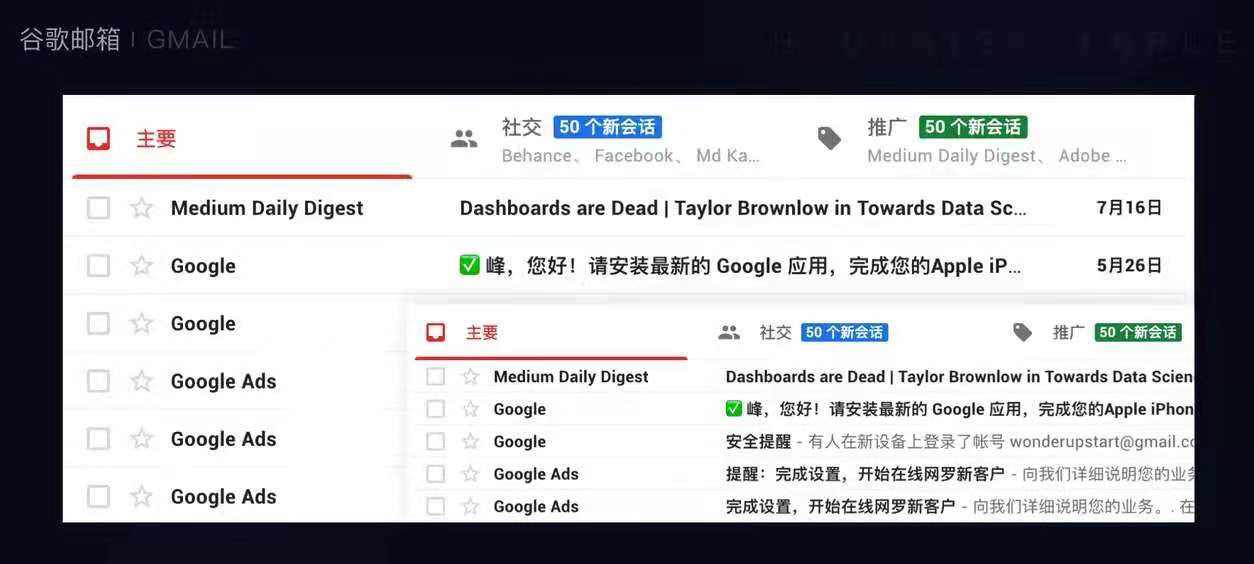Switch to the 社交 tab in the compact panel
1254x564 pixels.
point(775,333)
